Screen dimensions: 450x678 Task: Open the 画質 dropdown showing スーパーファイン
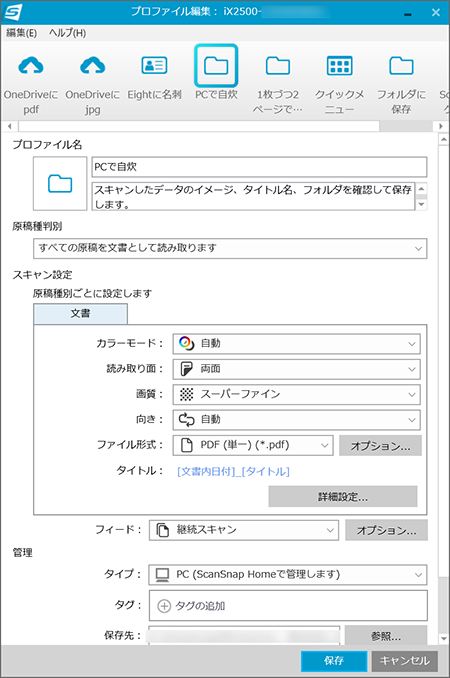(296, 394)
